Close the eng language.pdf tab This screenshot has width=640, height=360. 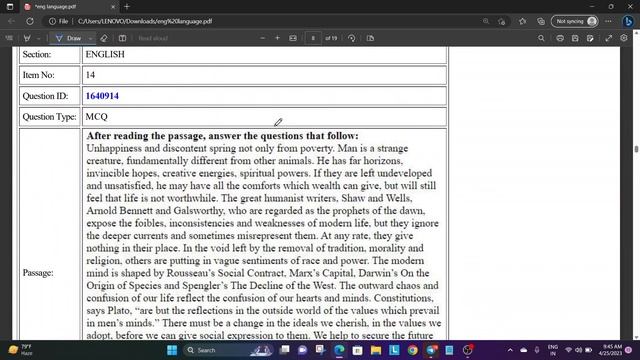tap(113, 7)
